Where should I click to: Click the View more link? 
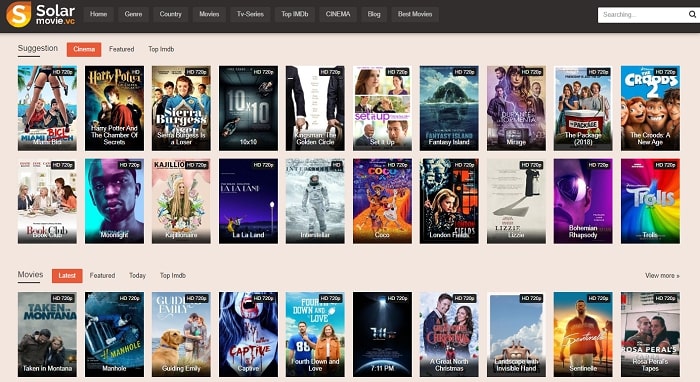662,275
